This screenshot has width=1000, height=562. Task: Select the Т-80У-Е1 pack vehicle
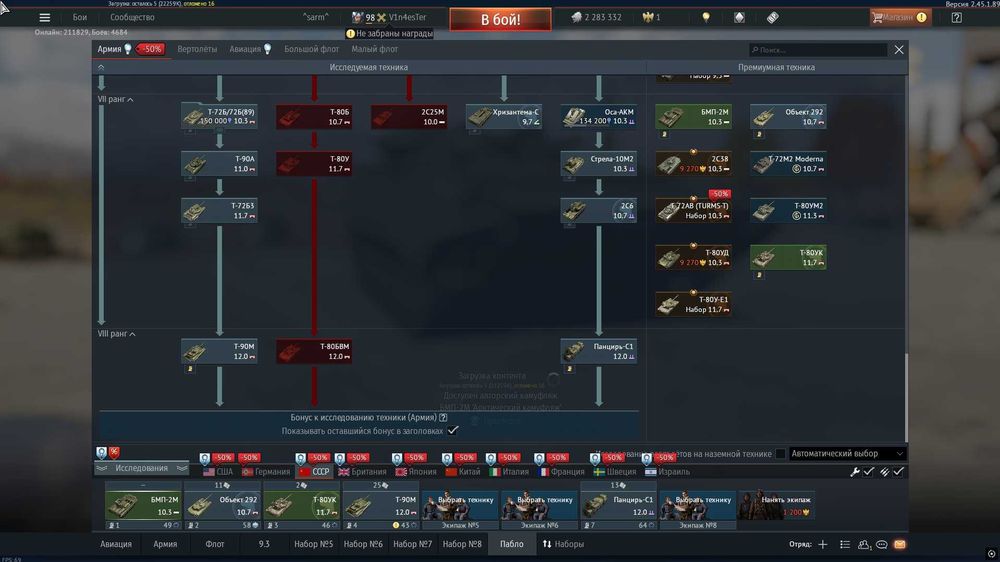[x=693, y=304]
